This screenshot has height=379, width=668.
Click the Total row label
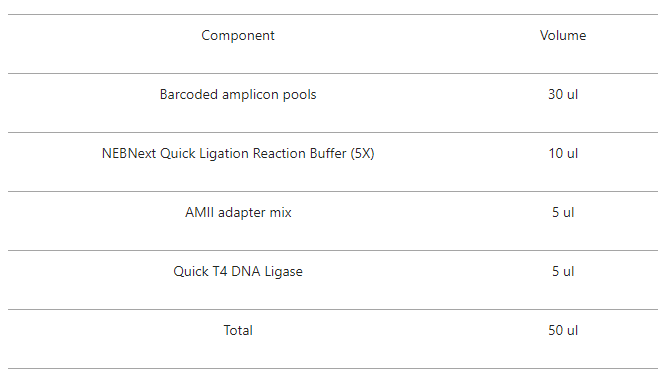238,330
